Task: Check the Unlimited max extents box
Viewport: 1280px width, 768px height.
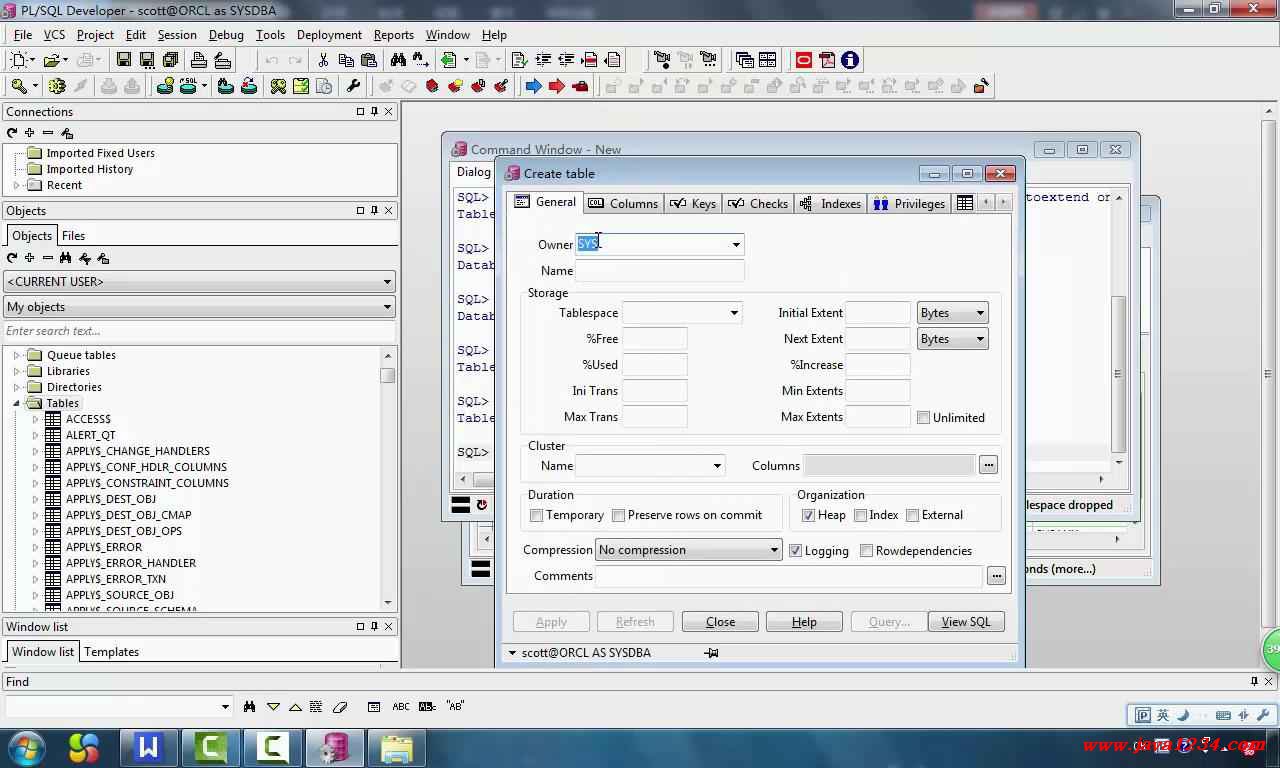Action: [x=924, y=418]
